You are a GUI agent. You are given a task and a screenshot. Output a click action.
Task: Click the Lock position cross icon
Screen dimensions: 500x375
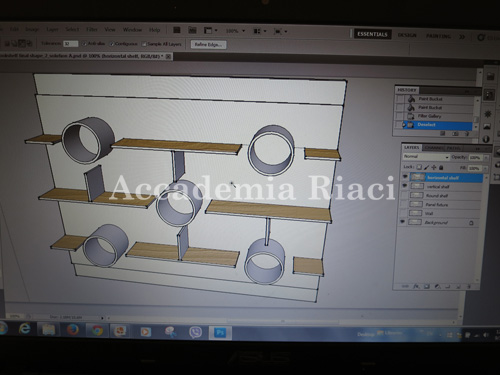(x=434, y=167)
